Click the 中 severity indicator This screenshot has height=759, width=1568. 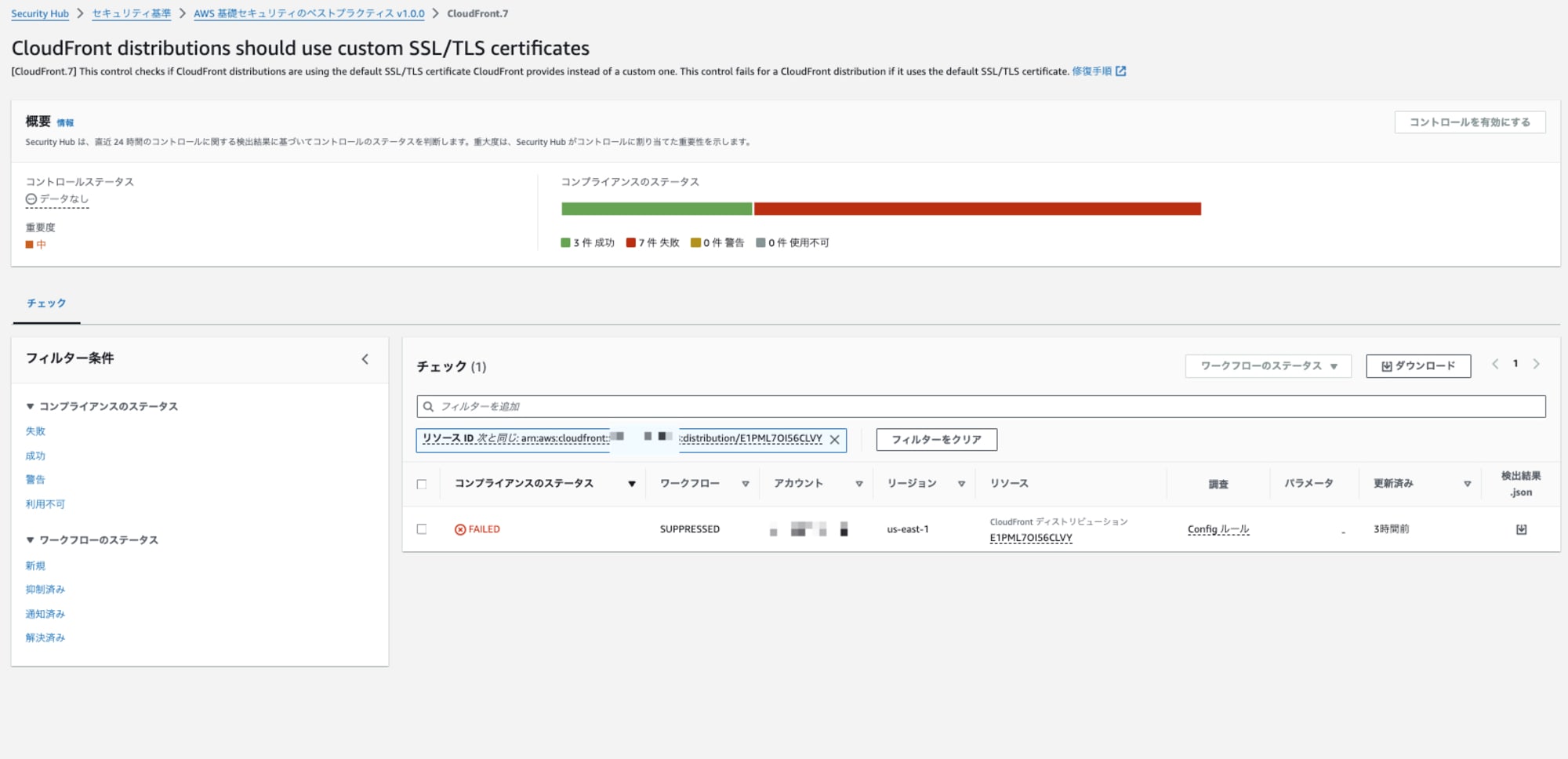click(x=35, y=245)
